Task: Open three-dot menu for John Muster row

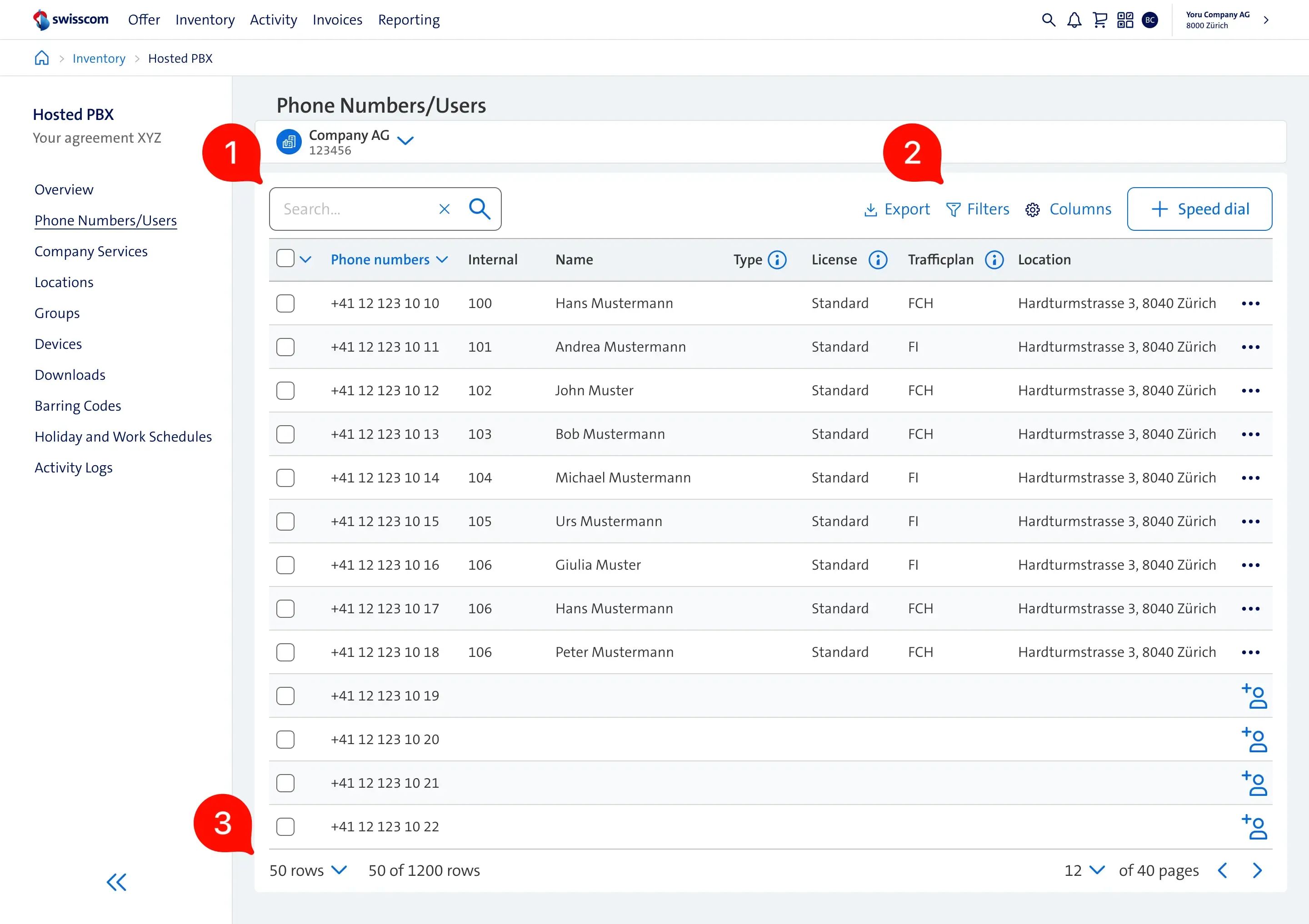Action: tap(1250, 391)
